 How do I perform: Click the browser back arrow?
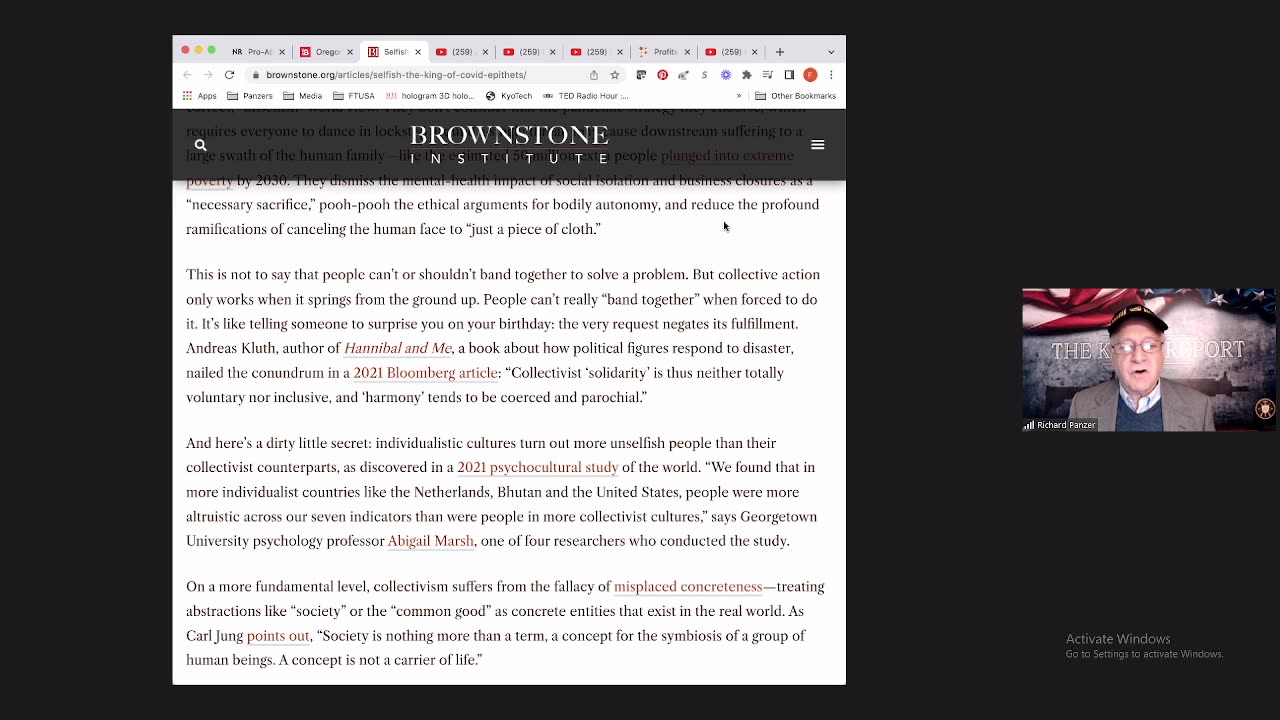coord(187,75)
